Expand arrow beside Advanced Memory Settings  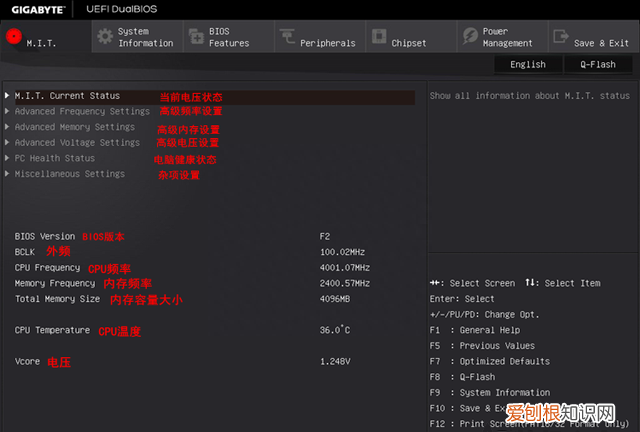(7, 128)
